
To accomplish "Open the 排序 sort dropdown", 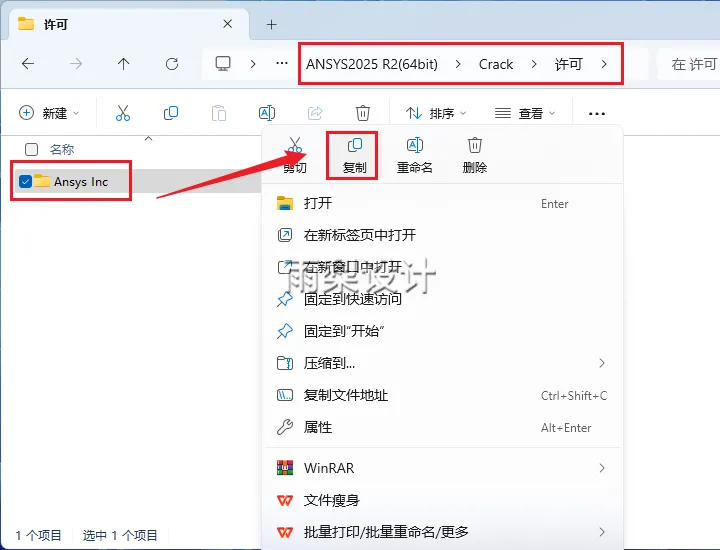I will 436,113.
